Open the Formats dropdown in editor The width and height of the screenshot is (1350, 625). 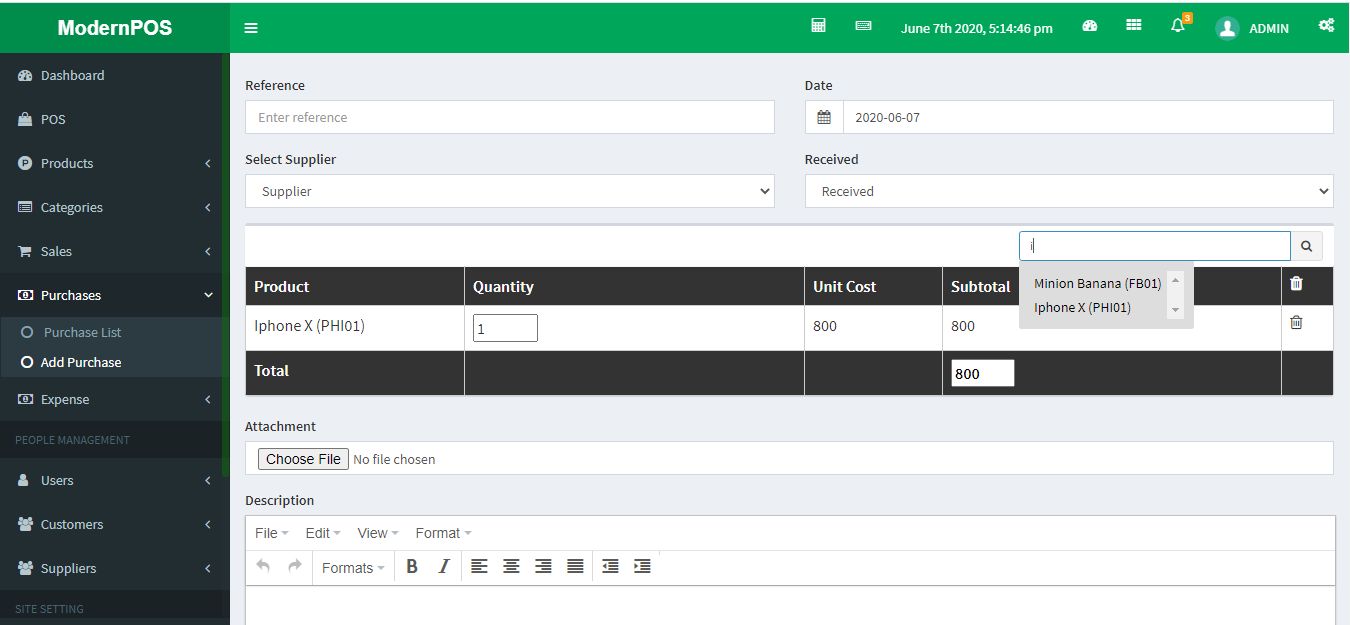point(353,567)
